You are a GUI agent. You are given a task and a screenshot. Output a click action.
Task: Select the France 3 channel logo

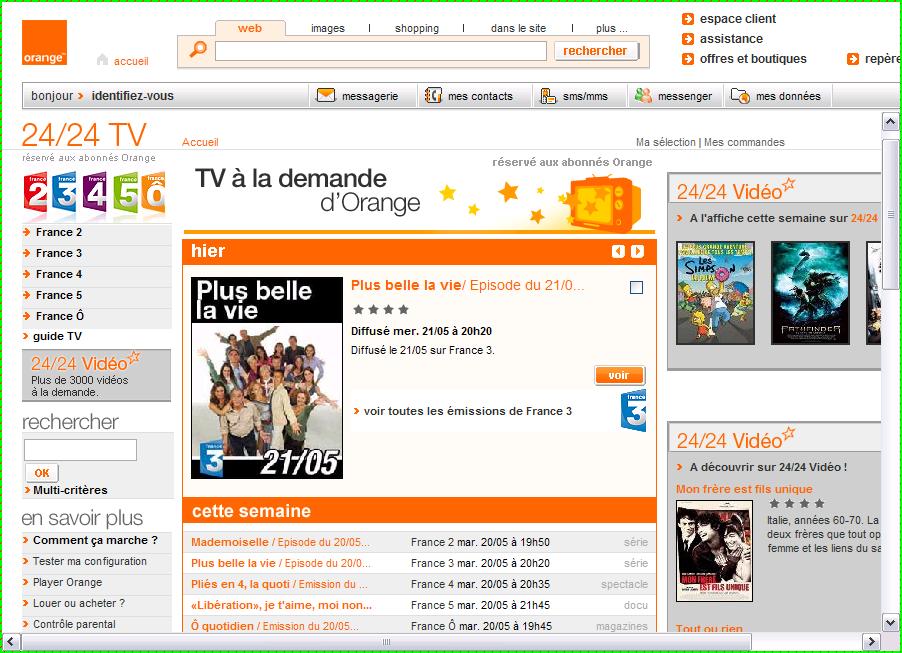65,194
